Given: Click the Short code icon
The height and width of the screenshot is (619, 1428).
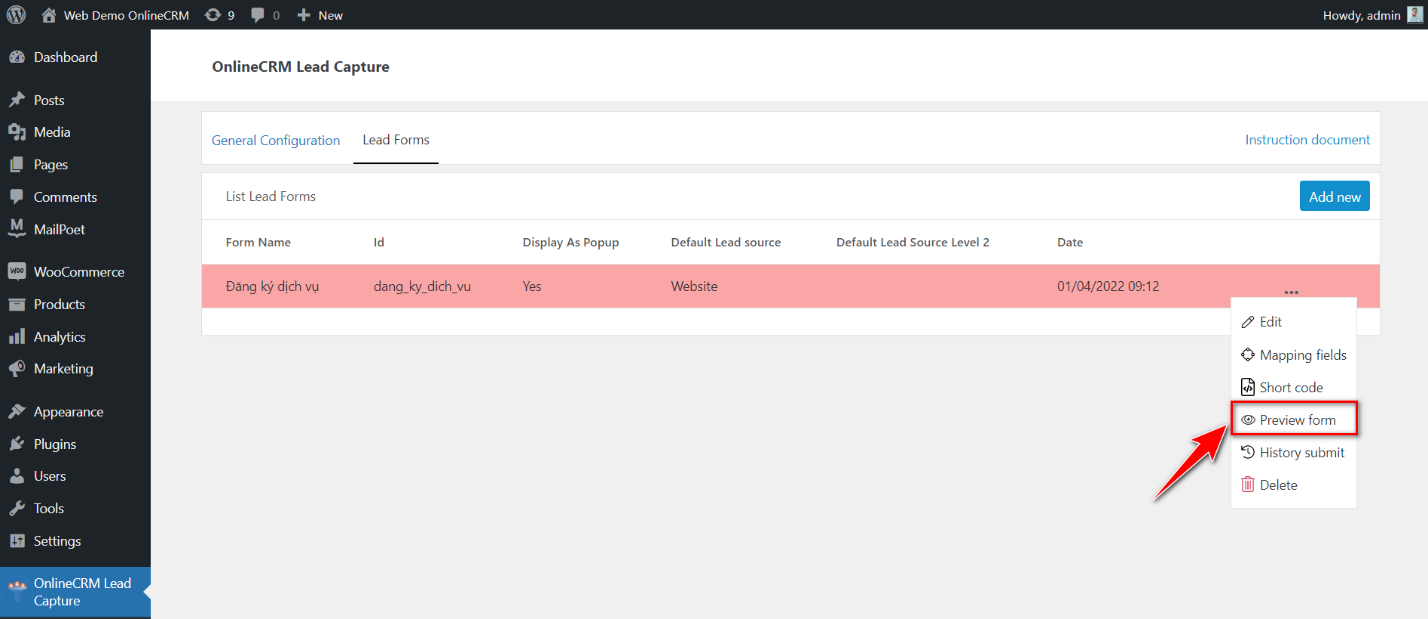Looking at the screenshot, I should tap(1248, 386).
